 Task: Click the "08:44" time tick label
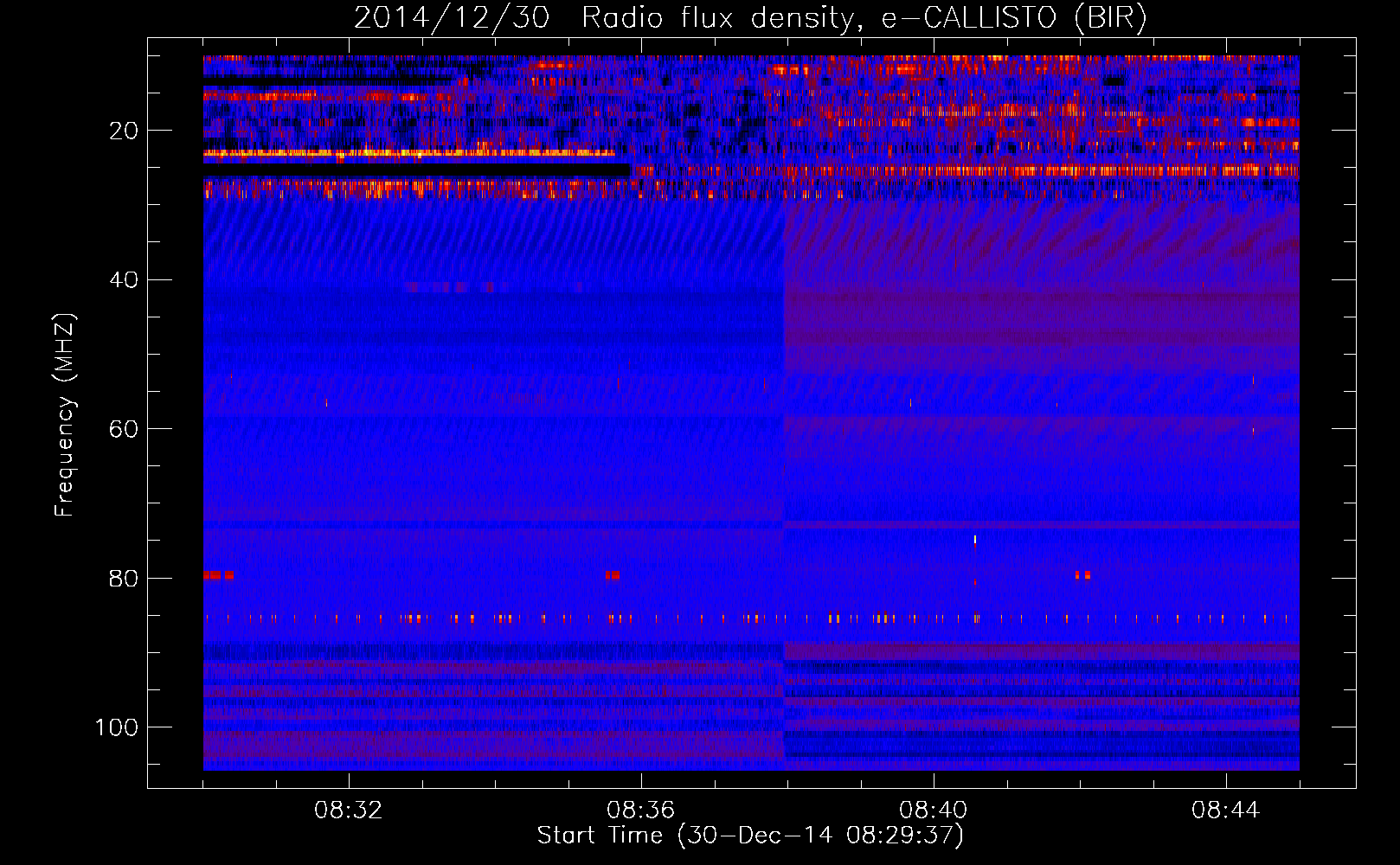[1226, 811]
